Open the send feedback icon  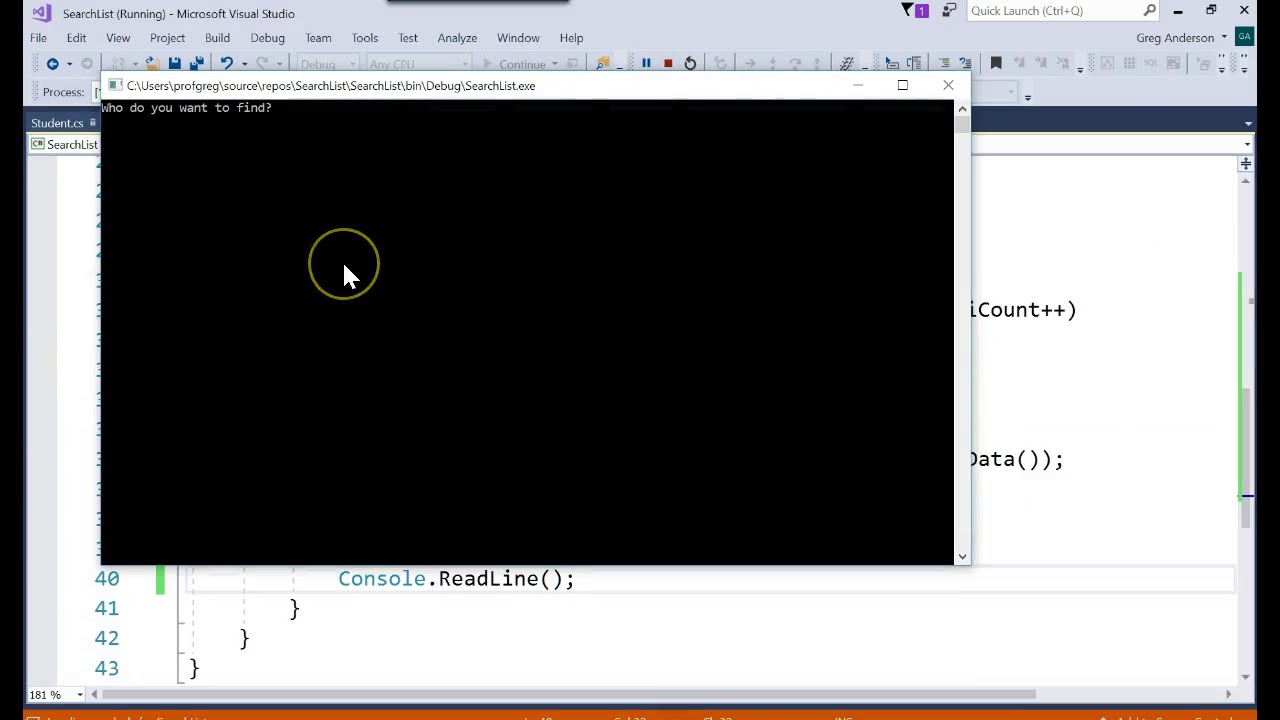point(949,11)
